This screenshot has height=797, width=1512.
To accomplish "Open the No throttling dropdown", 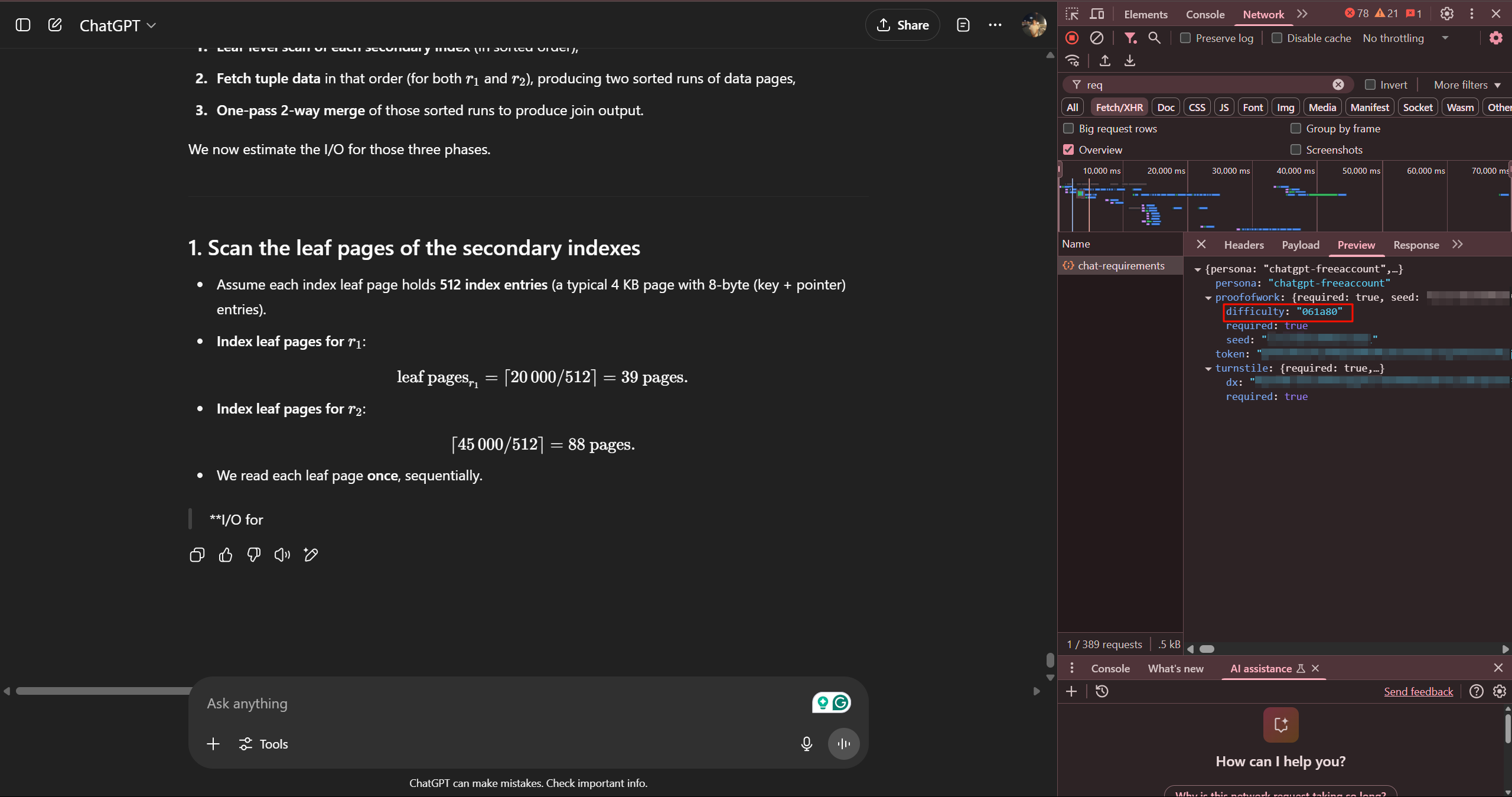I will [x=1406, y=38].
